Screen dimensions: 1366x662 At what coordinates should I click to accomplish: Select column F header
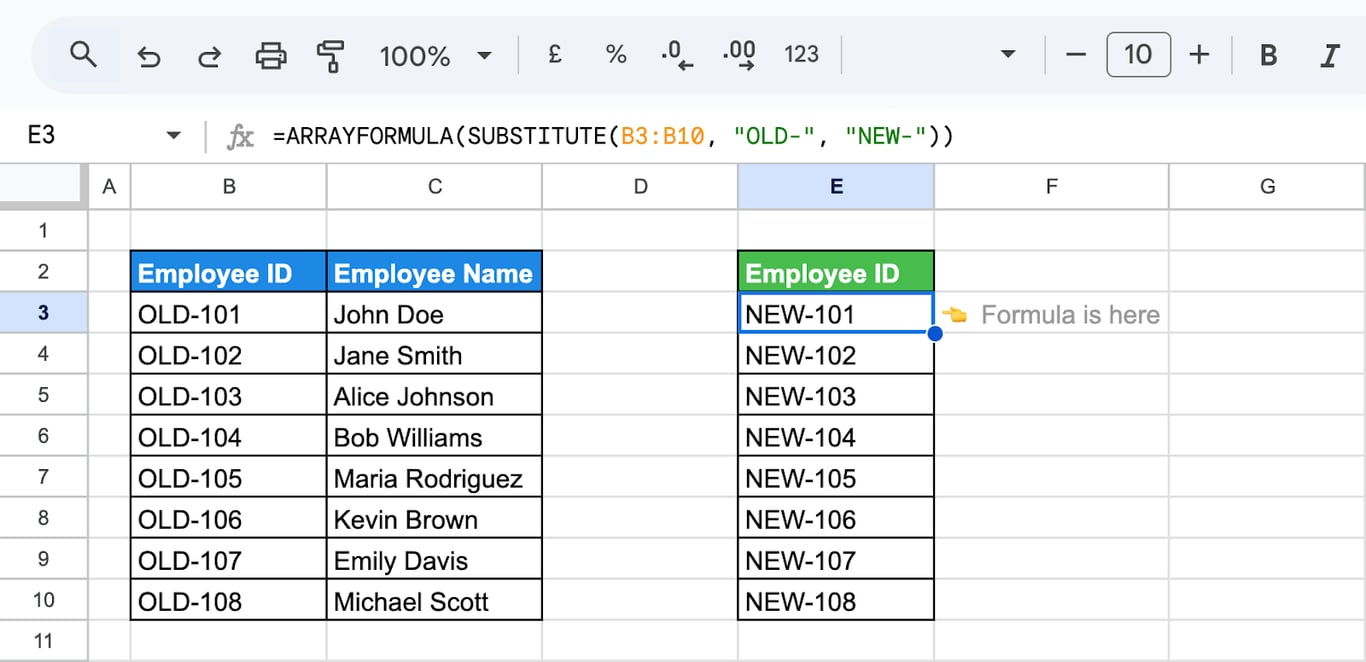click(1051, 187)
